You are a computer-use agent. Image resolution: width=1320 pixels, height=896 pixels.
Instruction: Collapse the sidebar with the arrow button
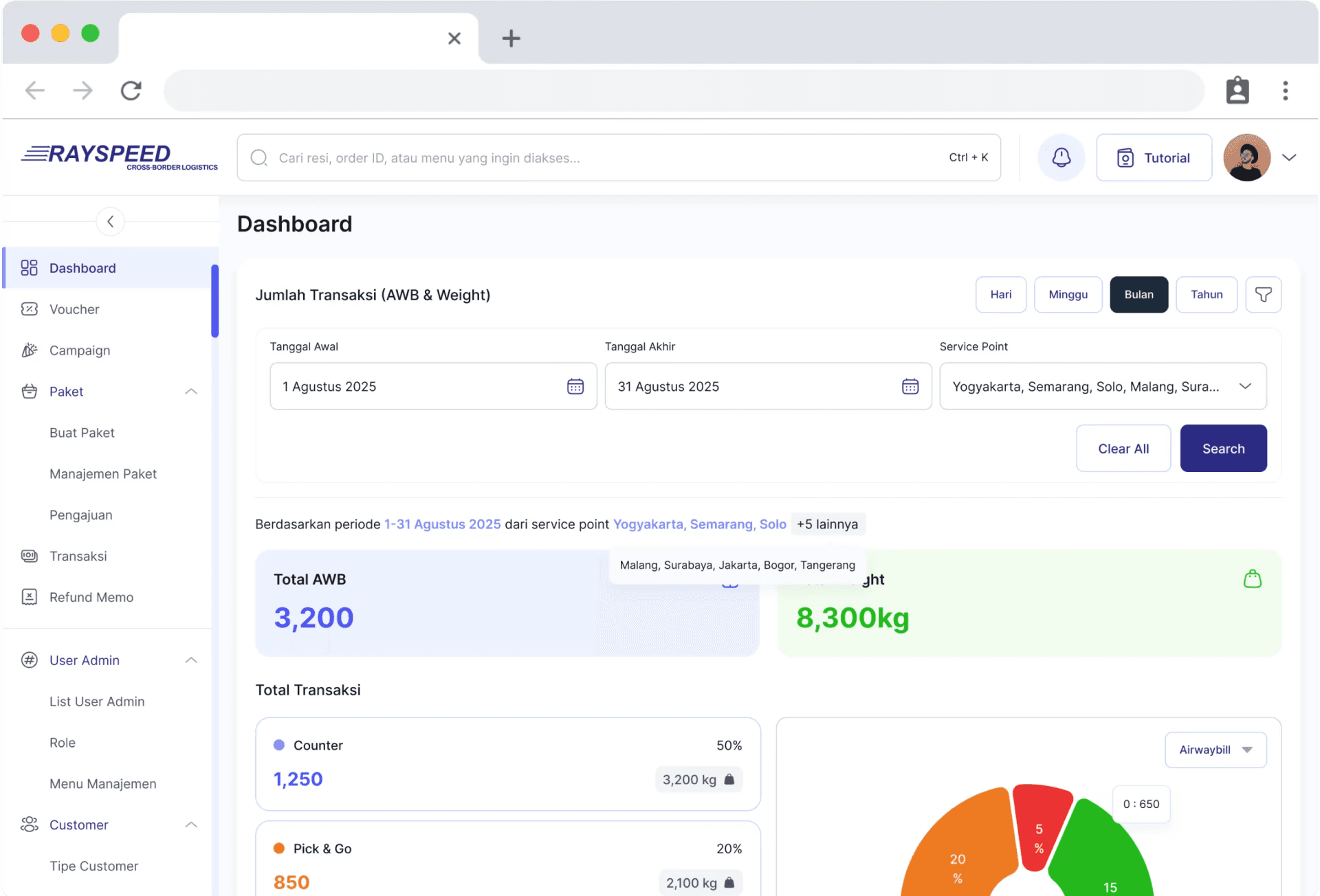tap(110, 221)
